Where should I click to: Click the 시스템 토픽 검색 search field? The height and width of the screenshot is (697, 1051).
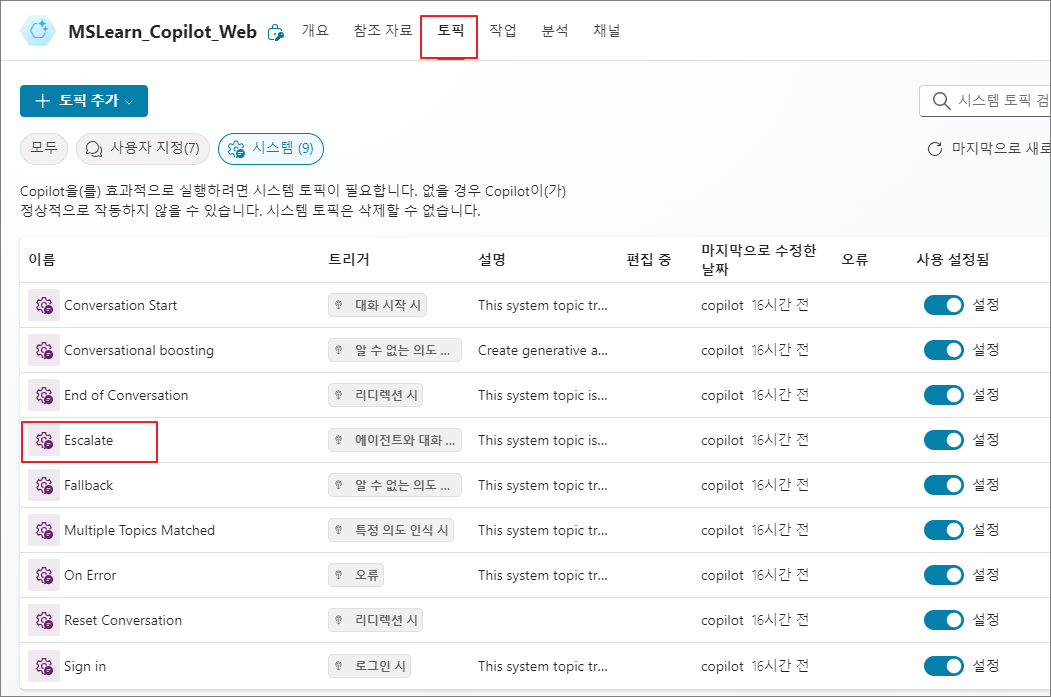[985, 101]
